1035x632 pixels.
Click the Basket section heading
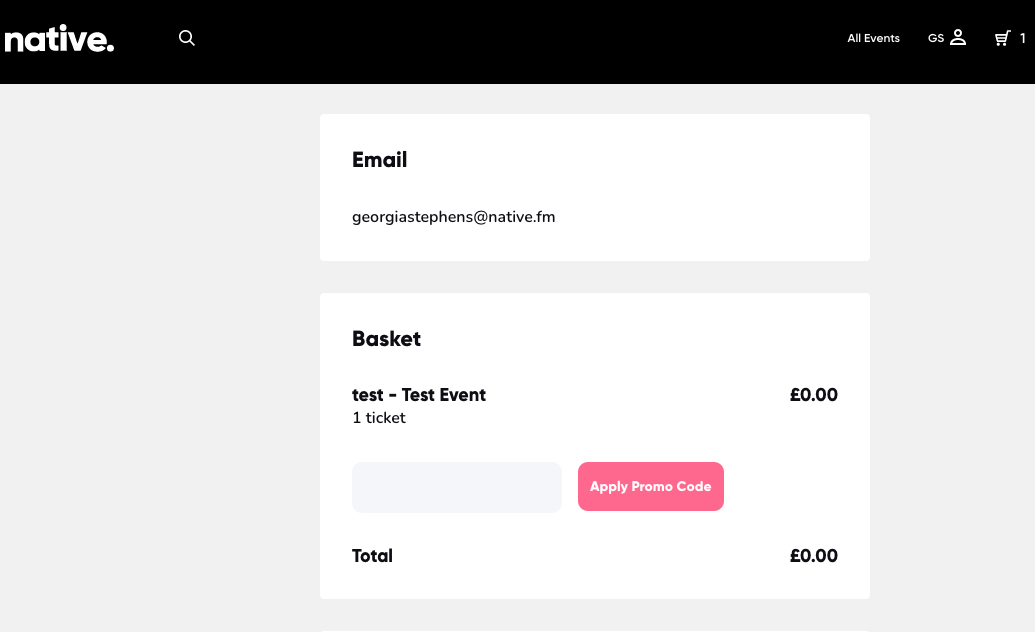(x=386, y=339)
